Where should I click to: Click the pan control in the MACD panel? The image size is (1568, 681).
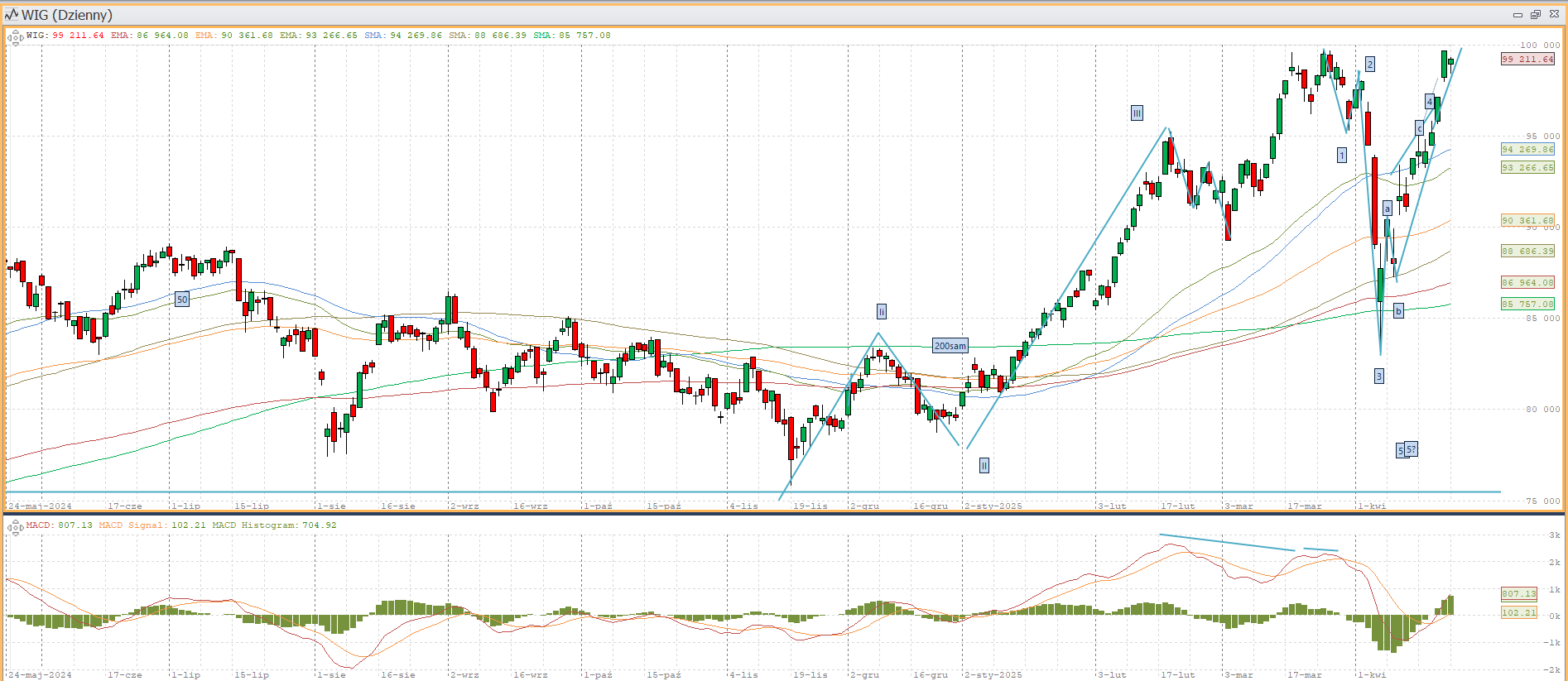15,527
